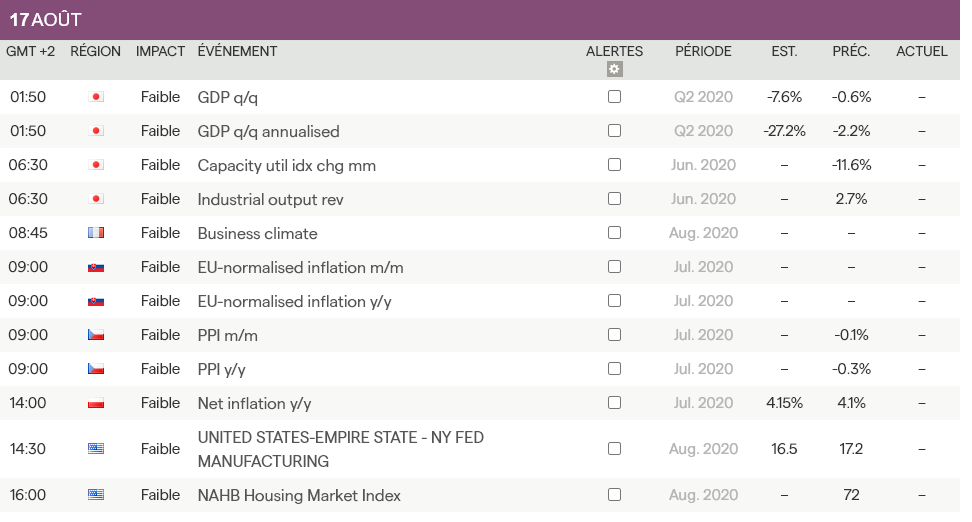
Task: Click the France flag for Business climate
Action: click(x=96, y=233)
